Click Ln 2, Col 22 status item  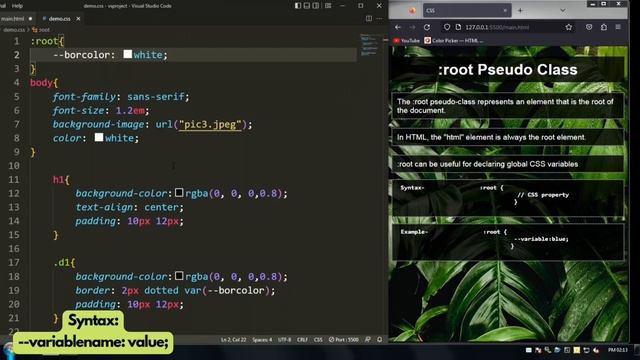(x=233, y=340)
